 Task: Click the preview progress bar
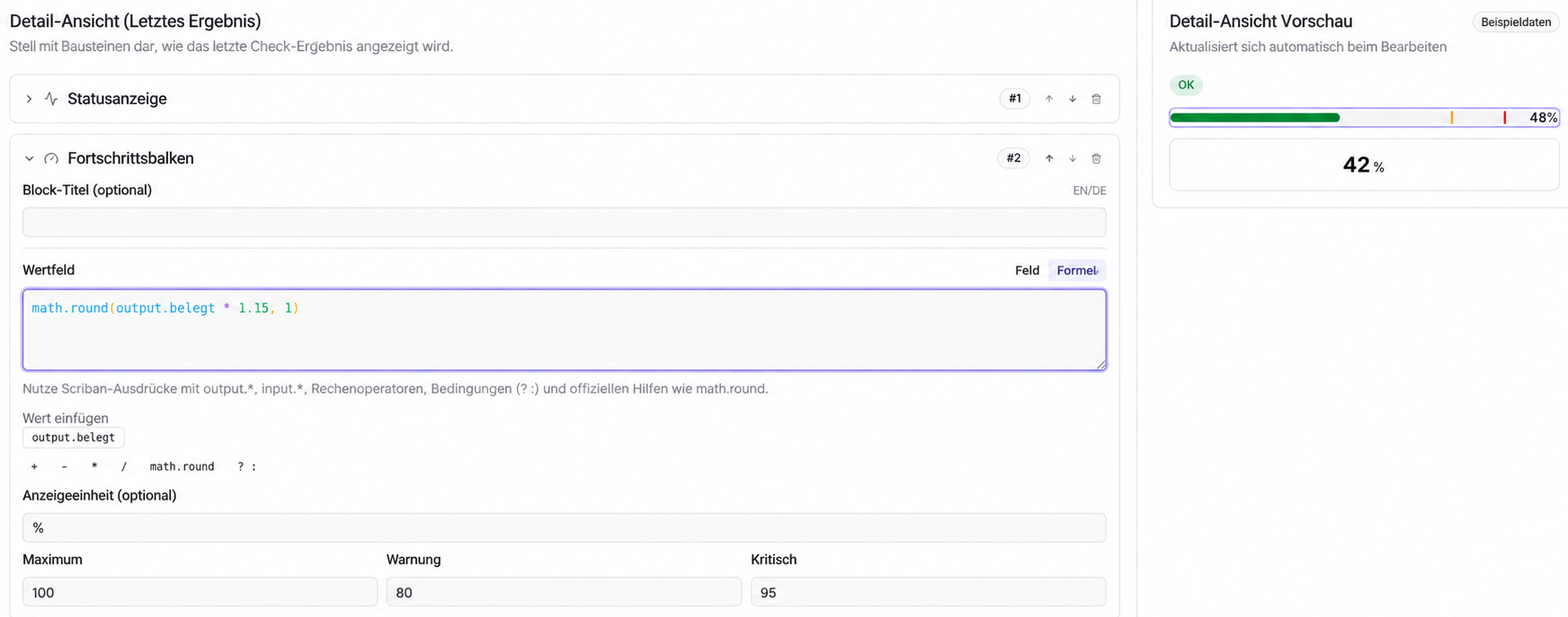pyautogui.click(x=1364, y=117)
